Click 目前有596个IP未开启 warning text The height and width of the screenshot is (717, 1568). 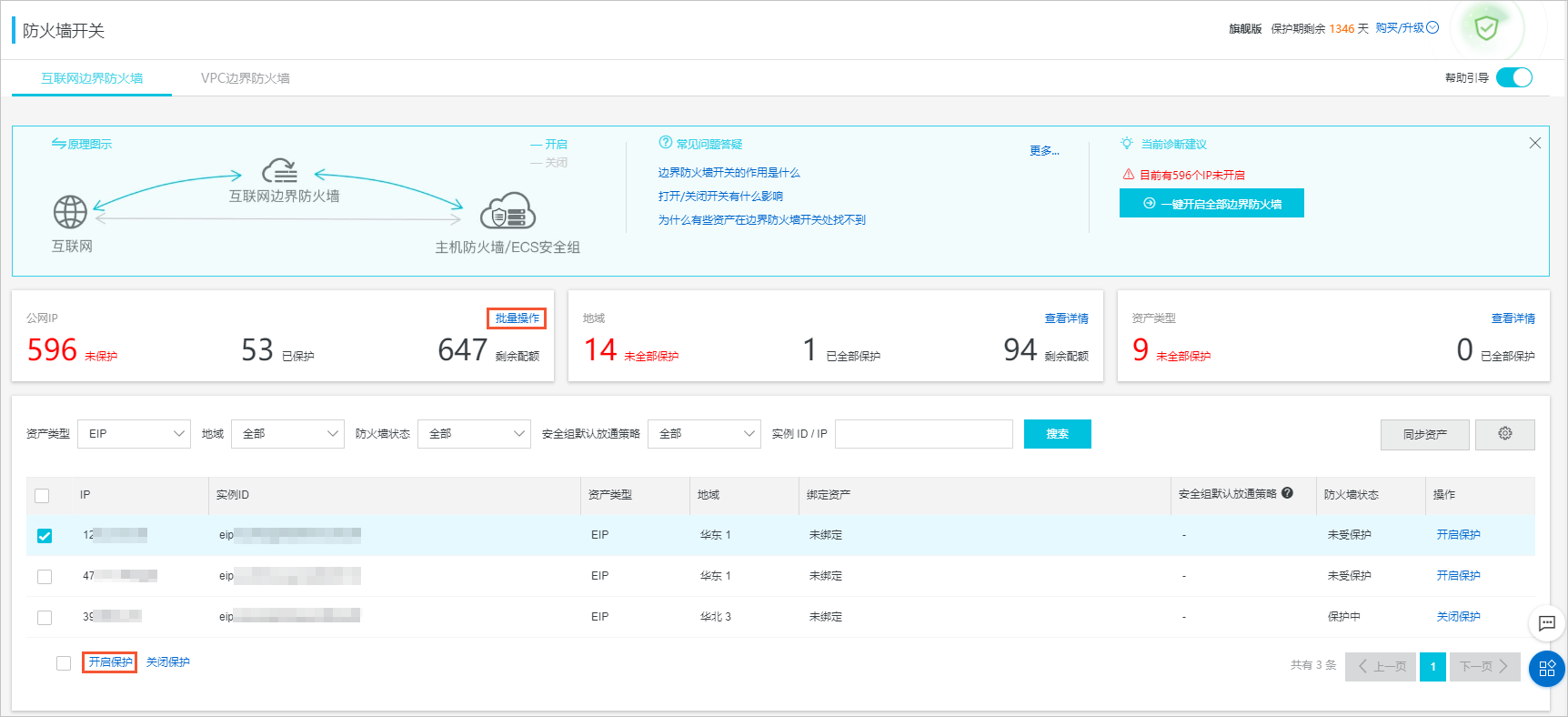1191,176
